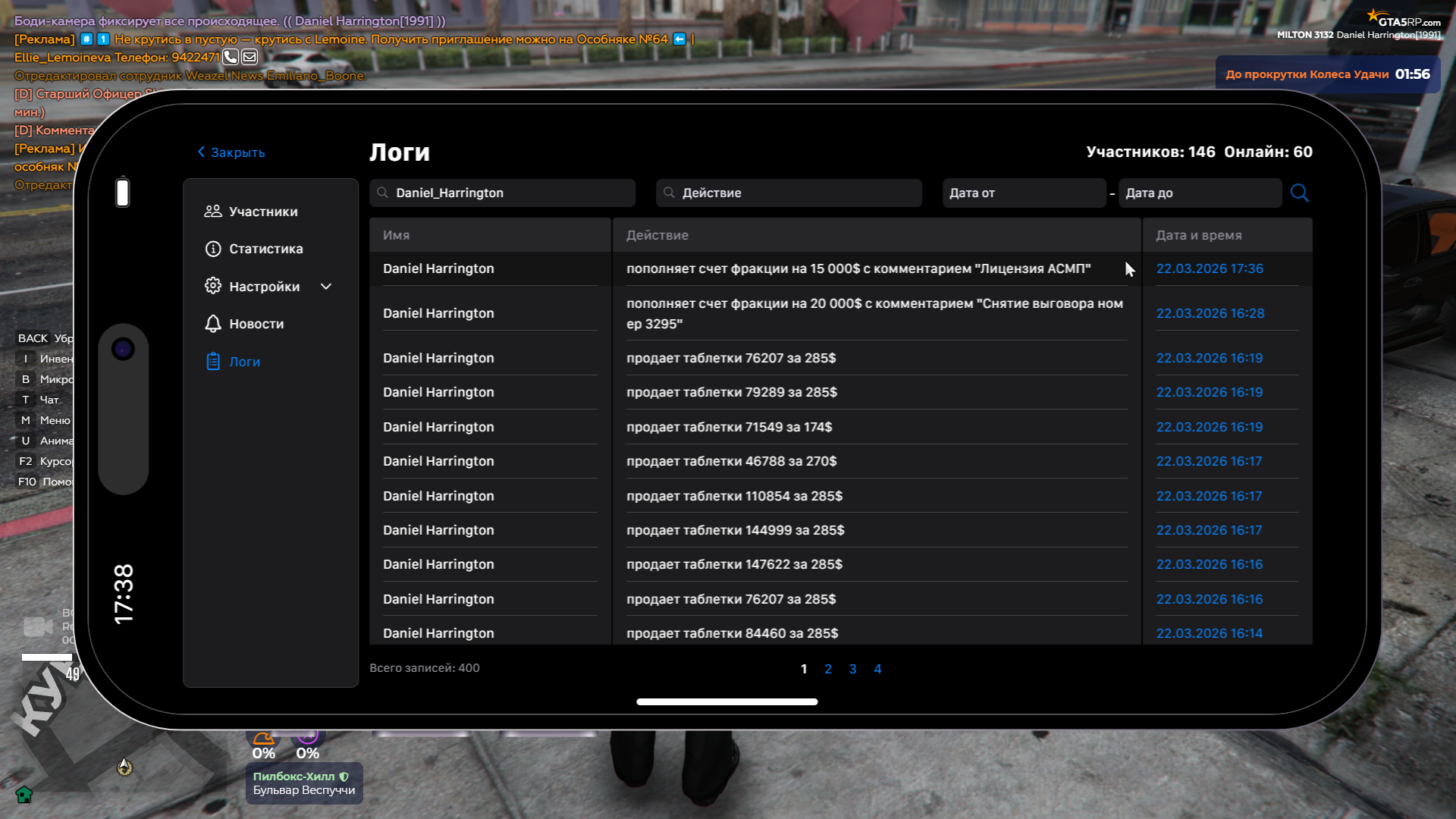This screenshot has width=1456, height=819.
Task: Expand the Настройки chevron arrow
Action: pyautogui.click(x=326, y=287)
